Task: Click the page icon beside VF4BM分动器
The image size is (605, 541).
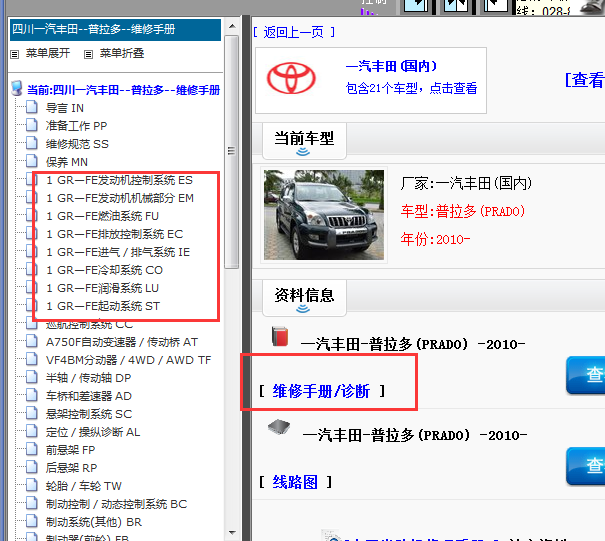Action: (x=32, y=359)
